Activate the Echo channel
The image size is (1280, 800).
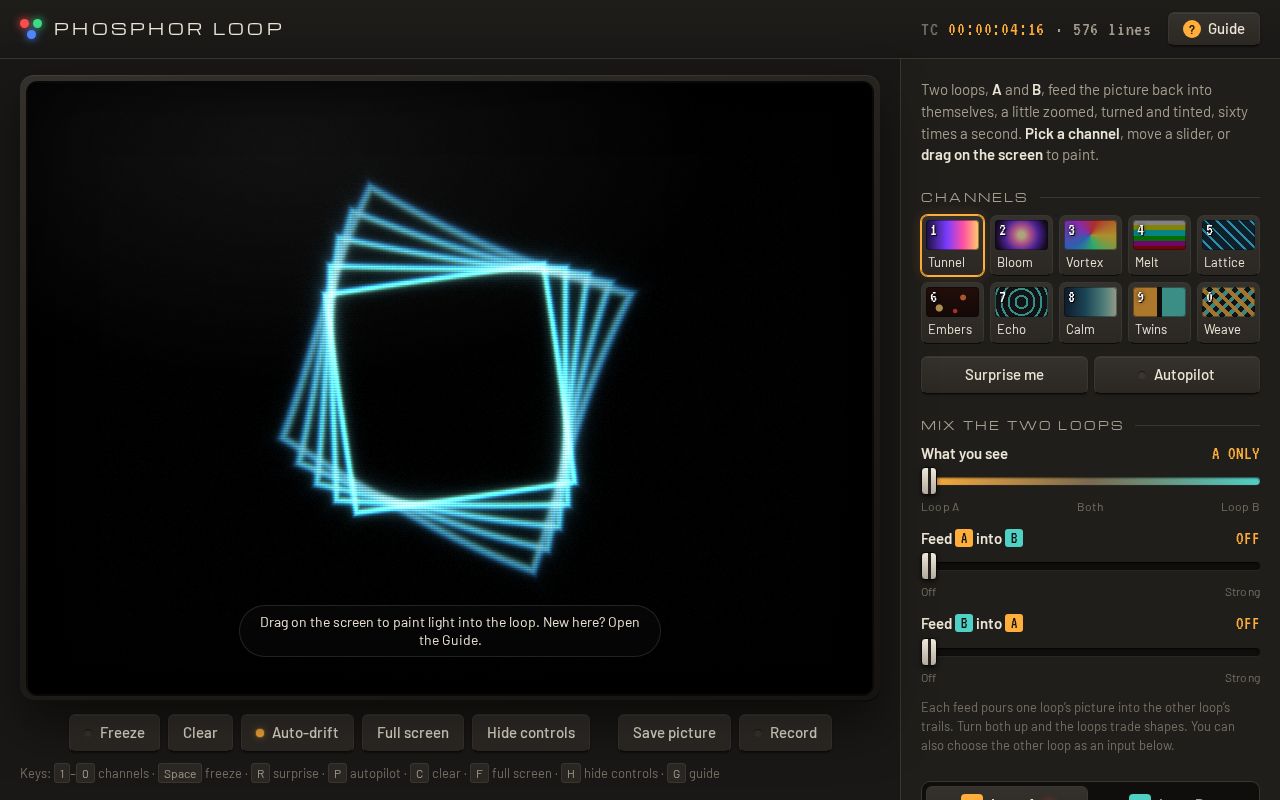coord(1021,312)
